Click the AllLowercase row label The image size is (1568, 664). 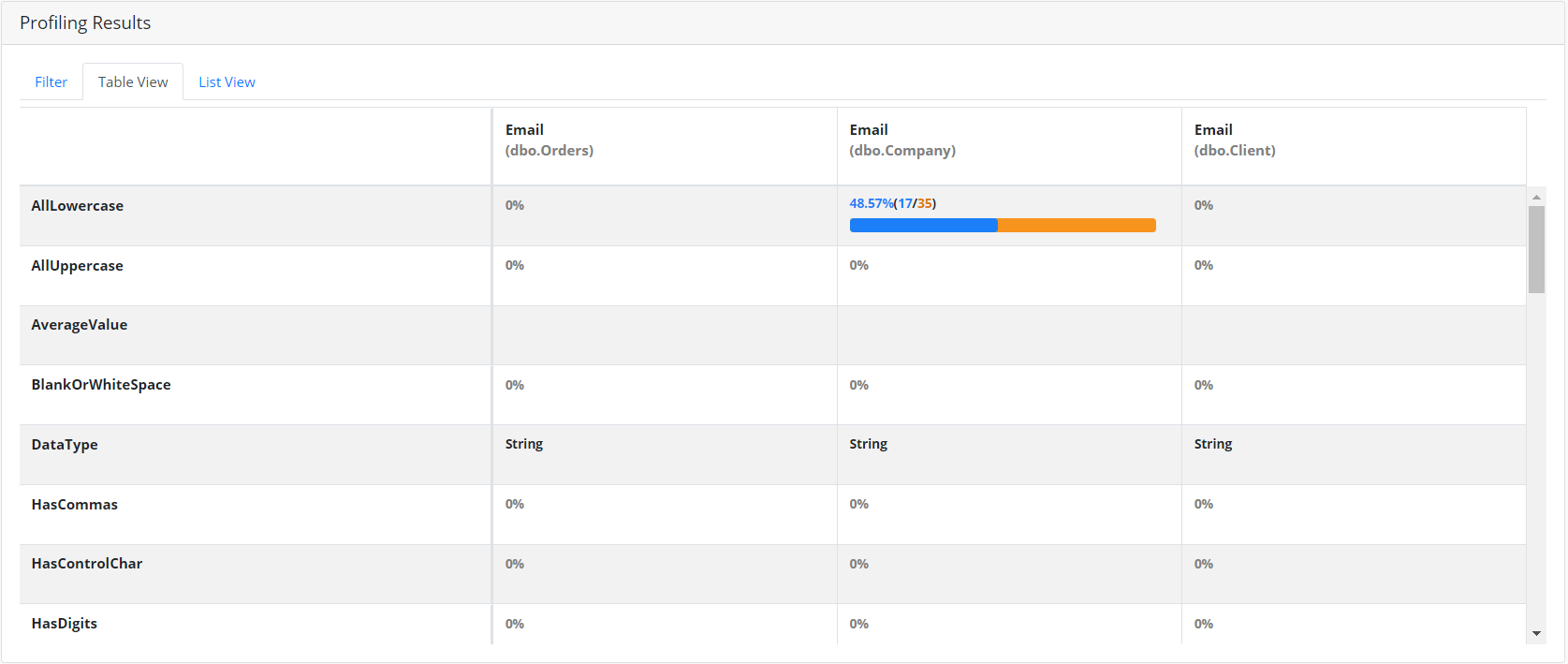pos(78,206)
